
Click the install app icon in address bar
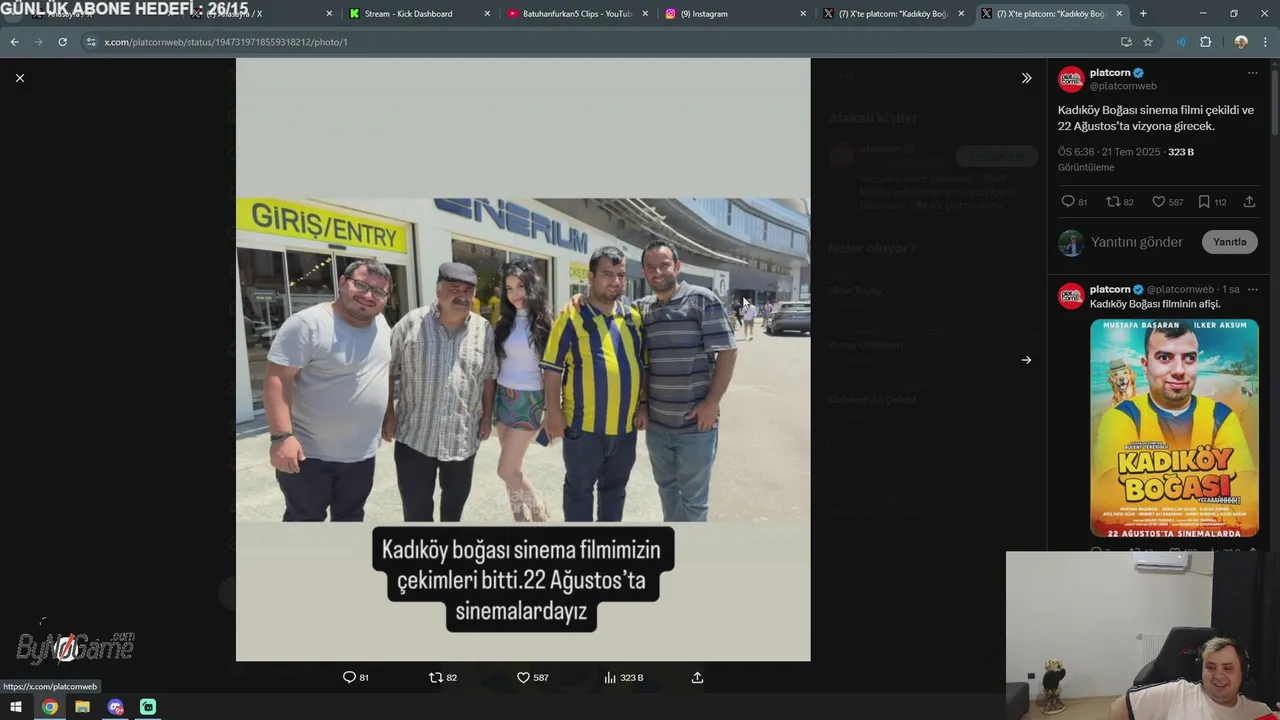click(1126, 42)
